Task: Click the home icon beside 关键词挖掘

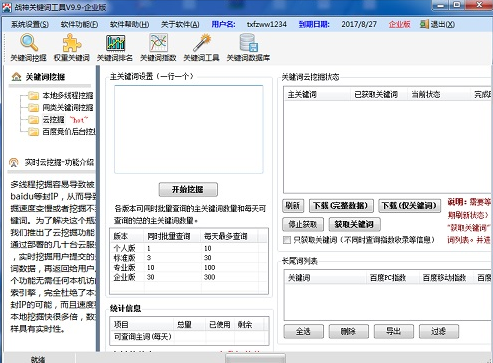Action: click(16, 77)
